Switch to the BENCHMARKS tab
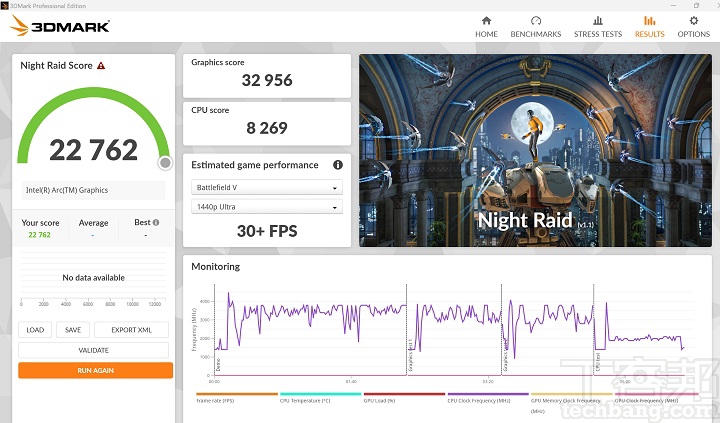 [x=535, y=27]
